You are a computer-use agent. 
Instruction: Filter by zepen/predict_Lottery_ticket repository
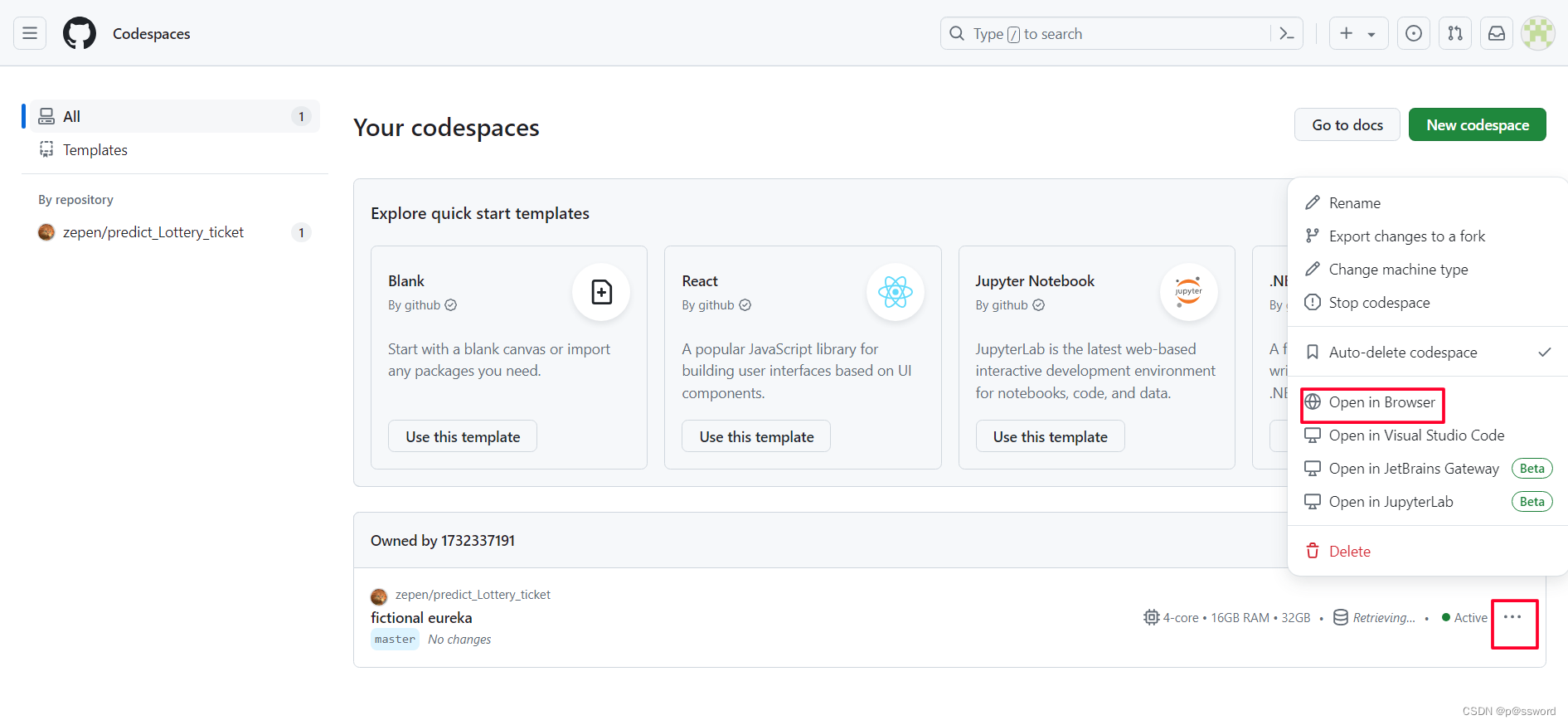pyautogui.click(x=175, y=232)
